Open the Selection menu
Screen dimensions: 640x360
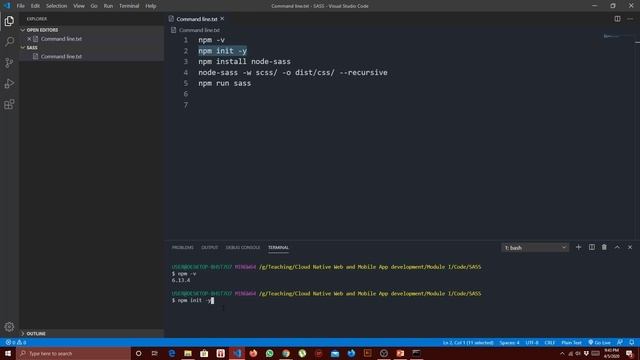point(56,6)
